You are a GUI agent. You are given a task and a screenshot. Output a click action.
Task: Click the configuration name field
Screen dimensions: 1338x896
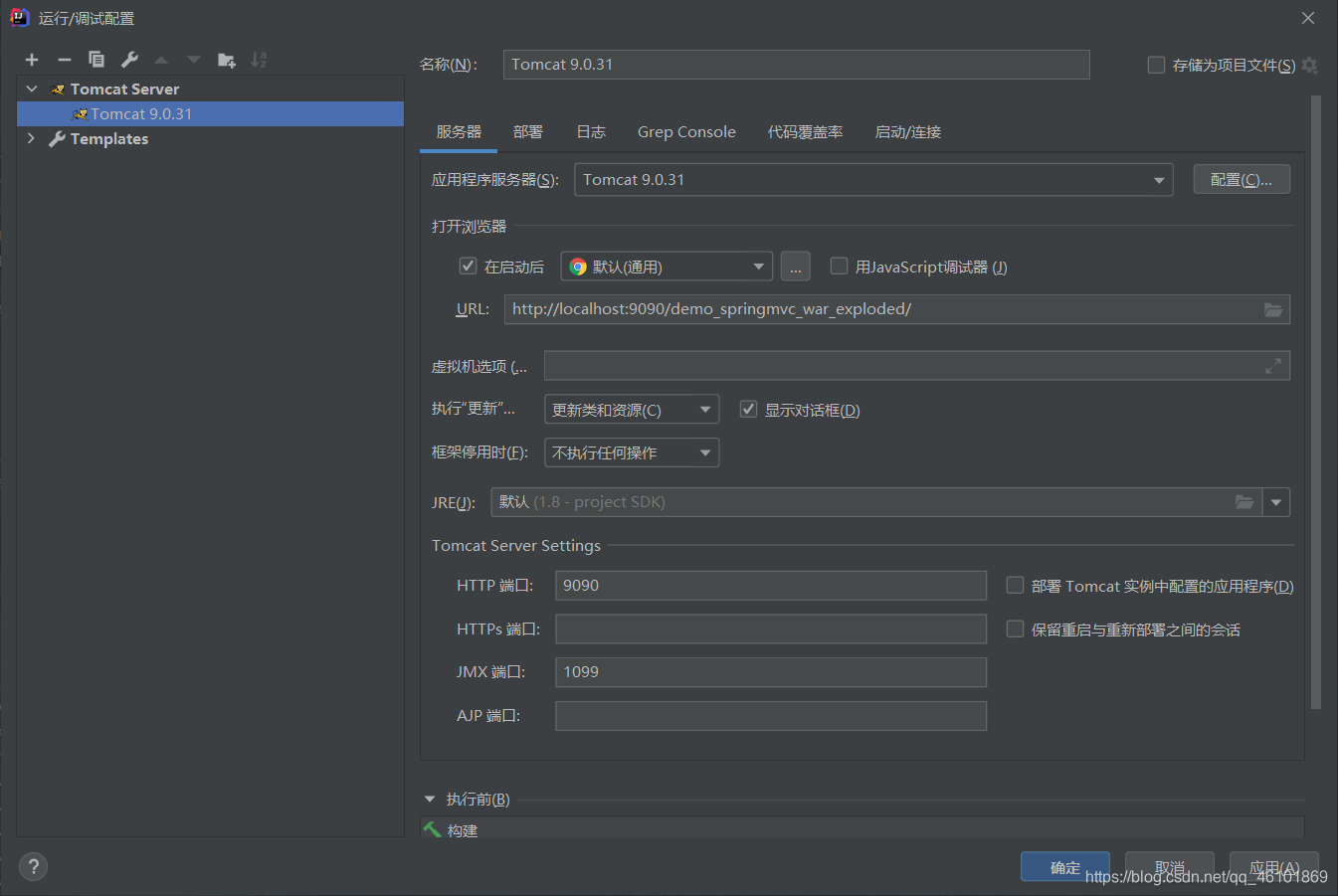(x=797, y=65)
